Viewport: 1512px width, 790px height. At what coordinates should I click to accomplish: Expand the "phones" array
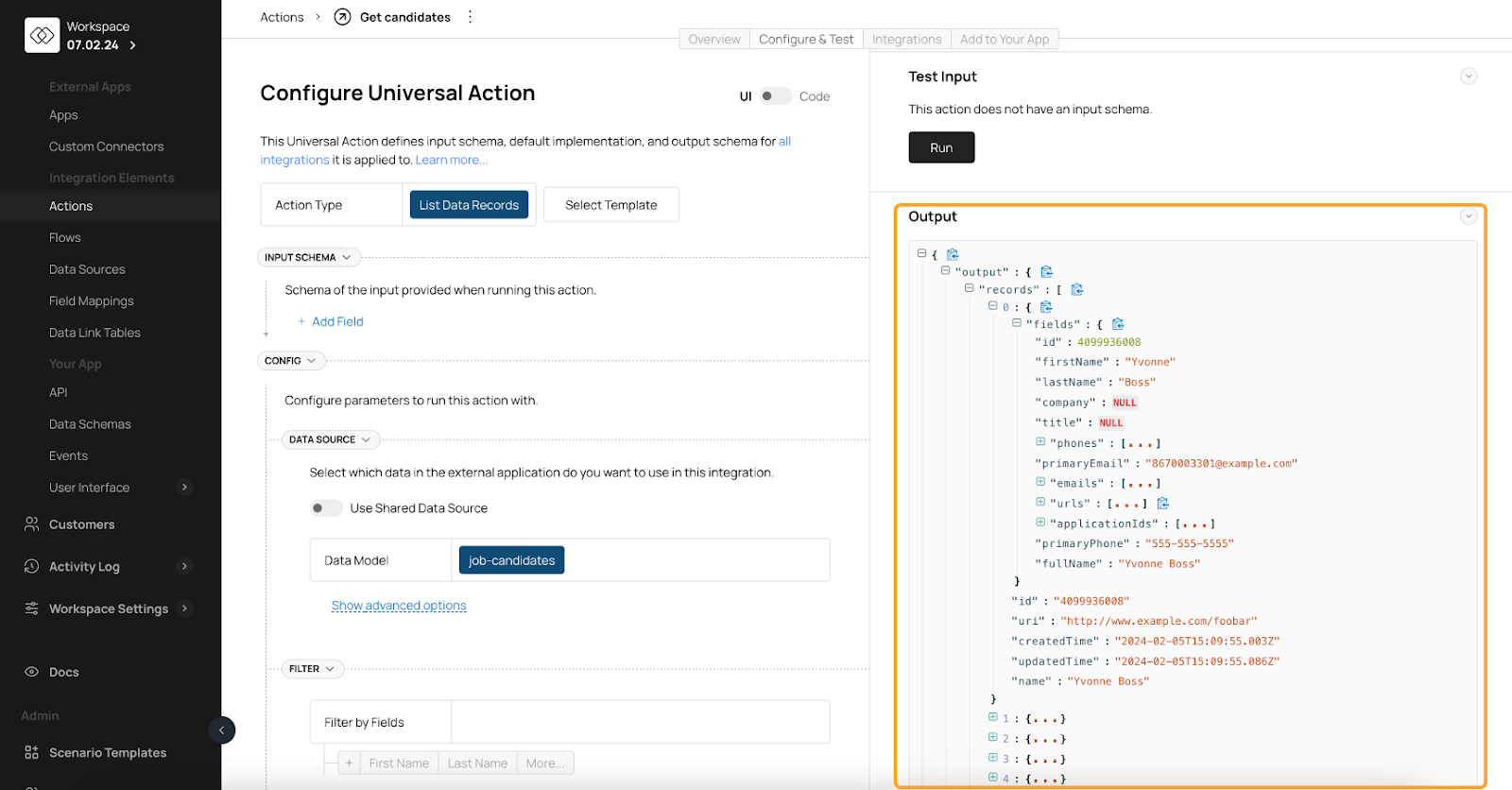pos(1040,441)
